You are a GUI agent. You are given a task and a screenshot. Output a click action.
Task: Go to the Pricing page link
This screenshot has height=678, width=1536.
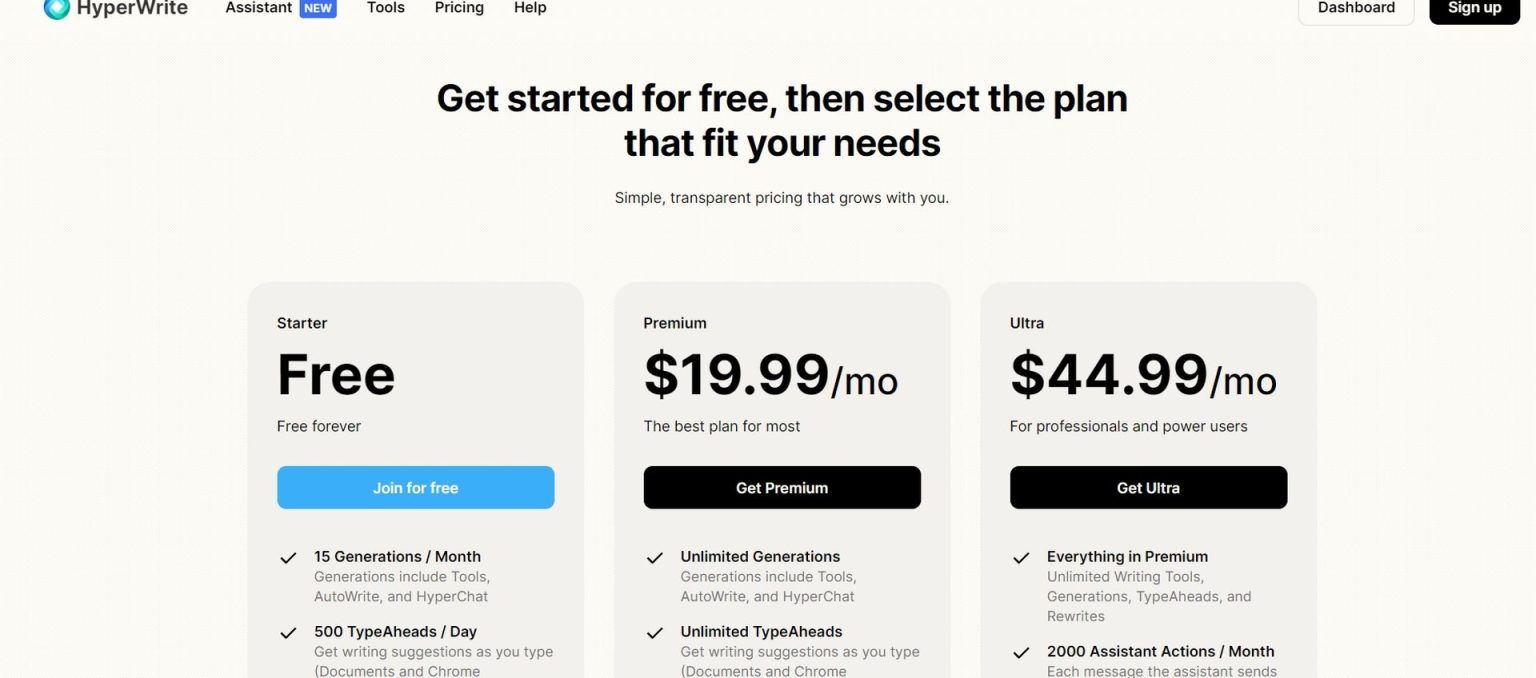tap(459, 8)
